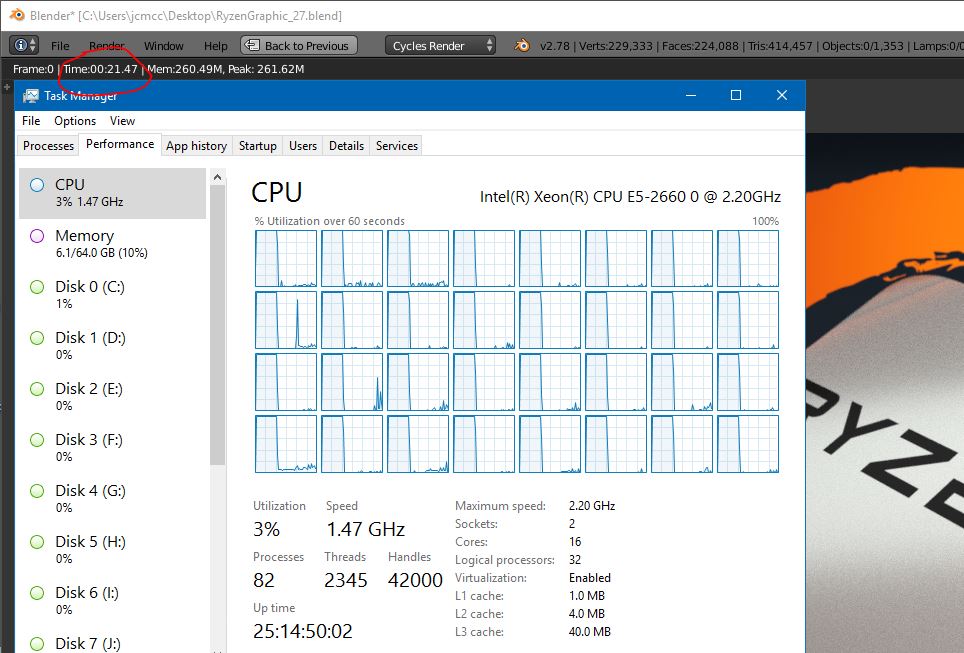Viewport: 964px width, 653px height.
Task: Click the purple Memory circle icon
Action: pos(37,235)
